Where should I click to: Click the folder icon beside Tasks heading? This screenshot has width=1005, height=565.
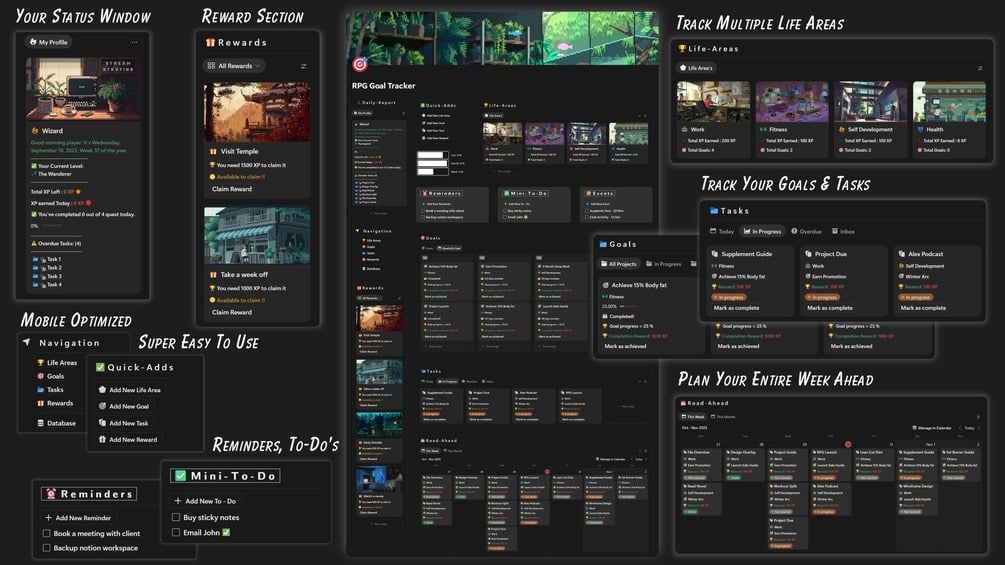[713, 211]
